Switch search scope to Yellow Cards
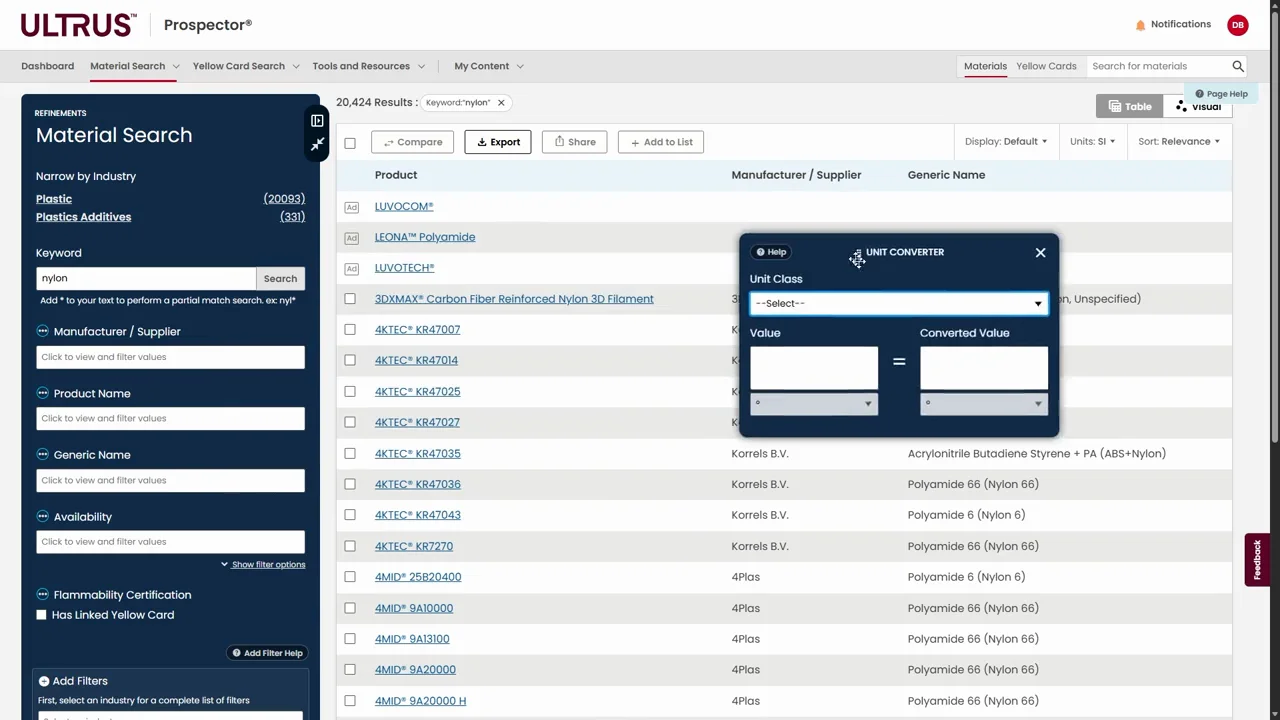 pos(1046,66)
